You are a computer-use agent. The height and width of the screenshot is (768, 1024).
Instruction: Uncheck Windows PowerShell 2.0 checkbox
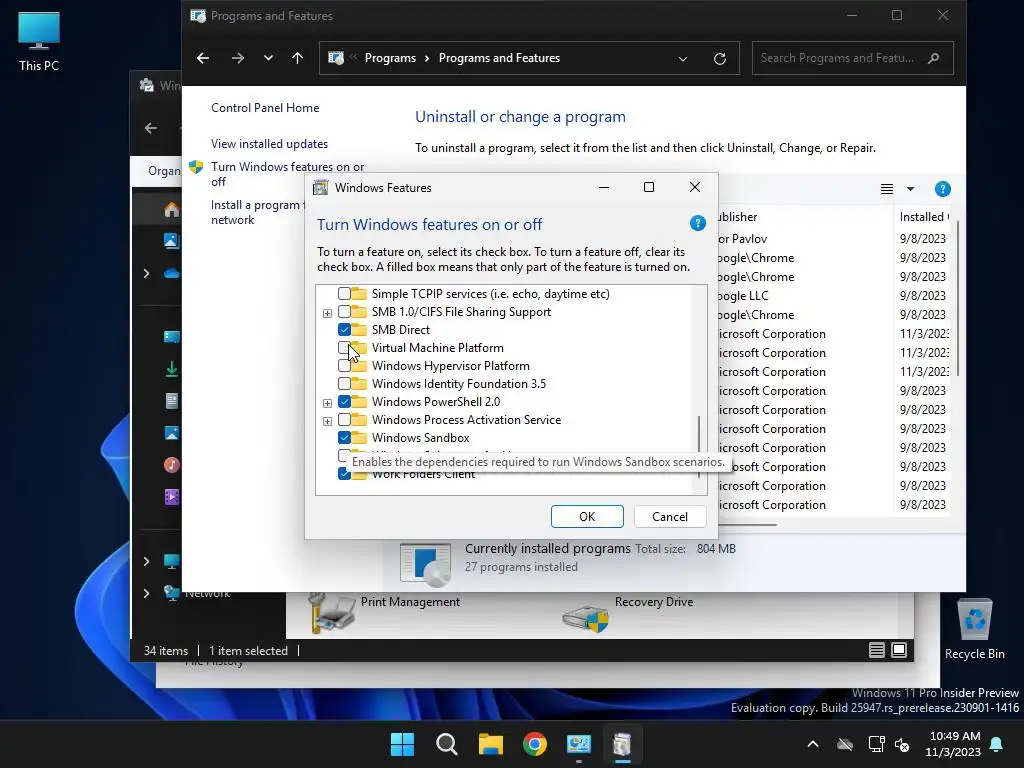[344, 402]
